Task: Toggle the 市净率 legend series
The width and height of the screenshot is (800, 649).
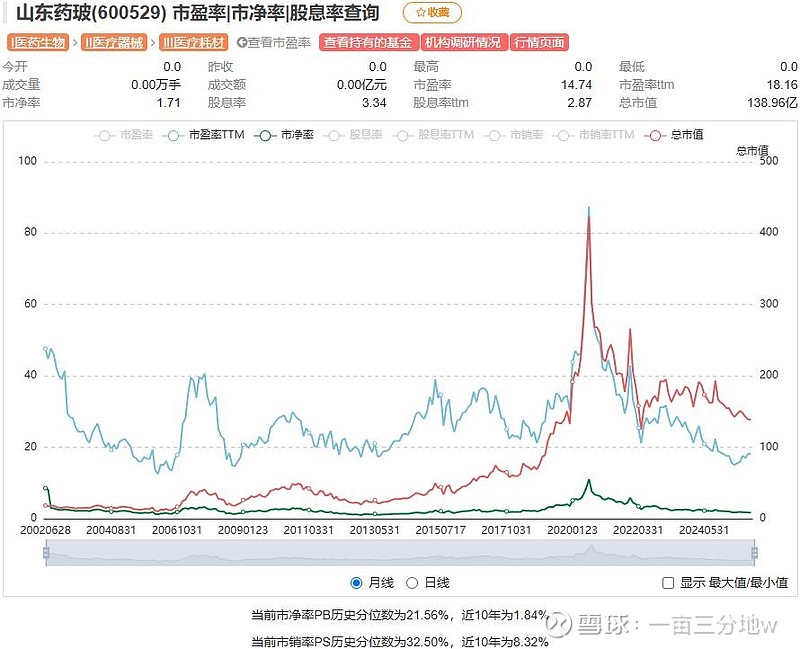Action: [x=285, y=135]
